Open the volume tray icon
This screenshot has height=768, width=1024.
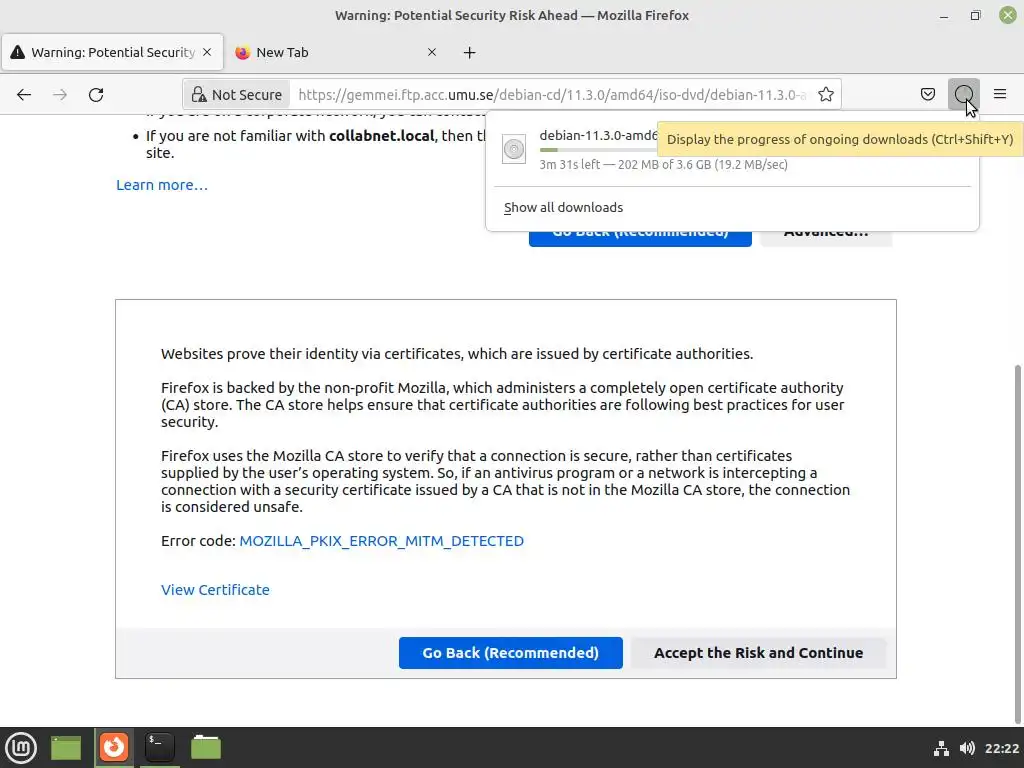coord(967,748)
